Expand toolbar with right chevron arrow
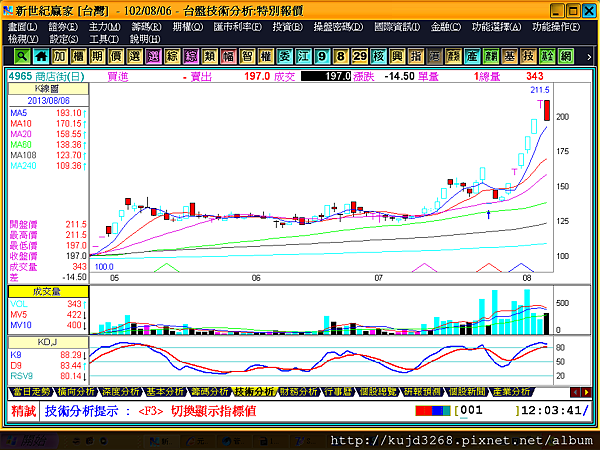 coord(589,57)
